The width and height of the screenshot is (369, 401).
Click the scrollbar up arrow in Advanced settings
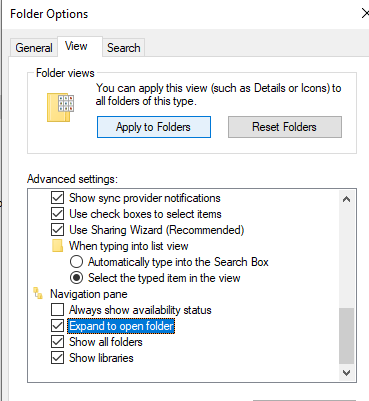[x=346, y=199]
